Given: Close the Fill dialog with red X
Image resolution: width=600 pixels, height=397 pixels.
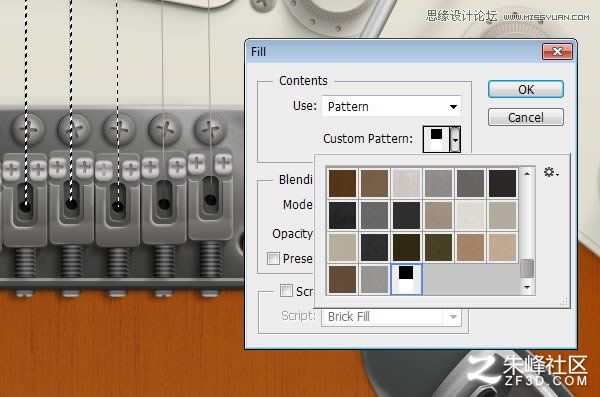Looking at the screenshot, I should [557, 51].
